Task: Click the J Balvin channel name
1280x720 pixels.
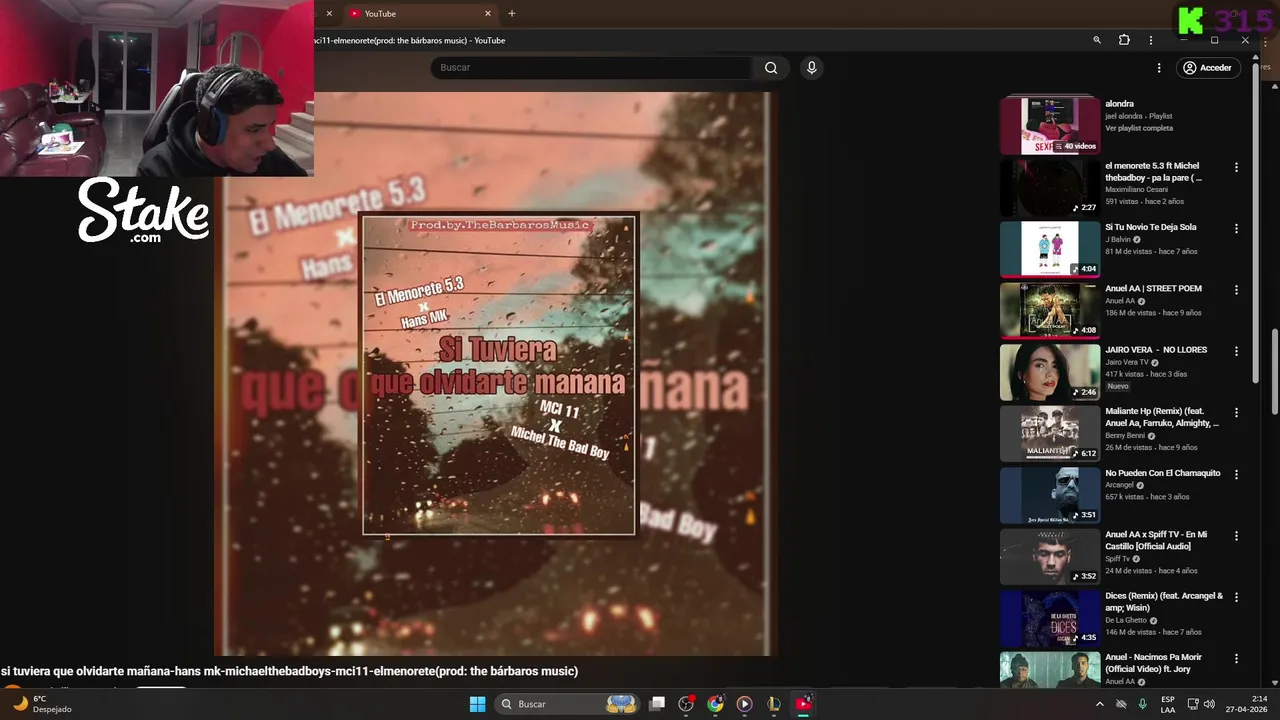Action: (1118, 240)
